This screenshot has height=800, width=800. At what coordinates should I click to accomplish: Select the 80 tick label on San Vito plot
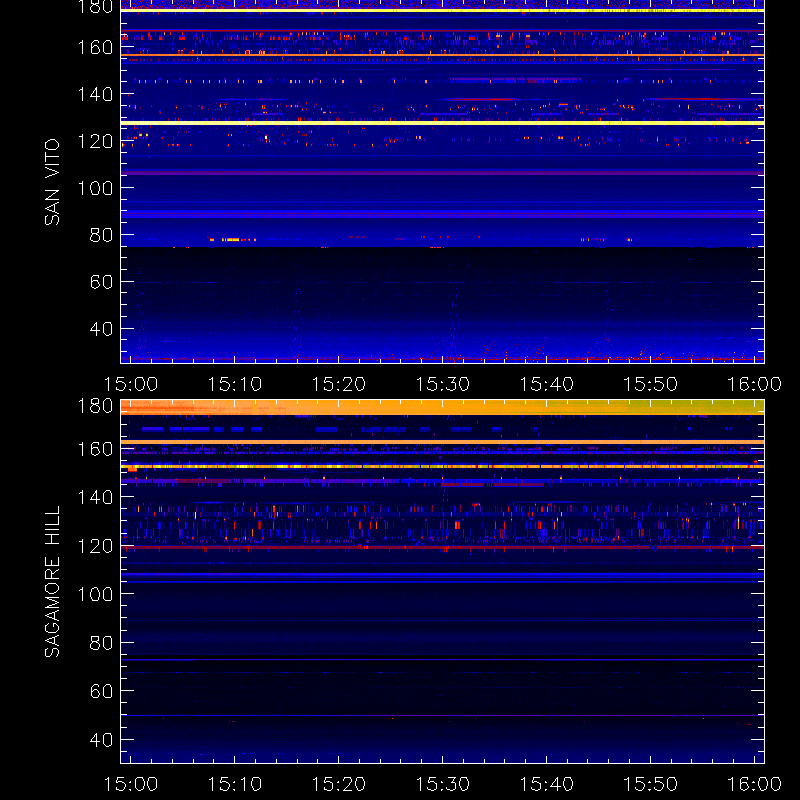click(x=101, y=235)
